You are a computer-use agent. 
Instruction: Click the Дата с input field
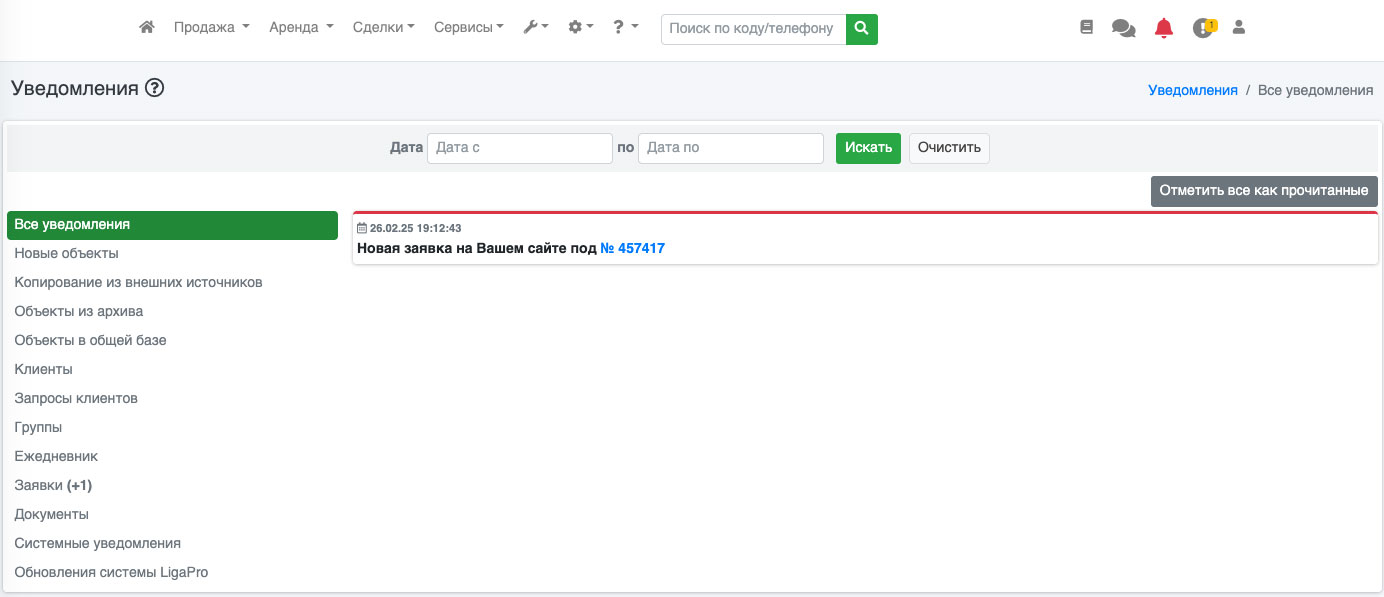[x=519, y=148]
